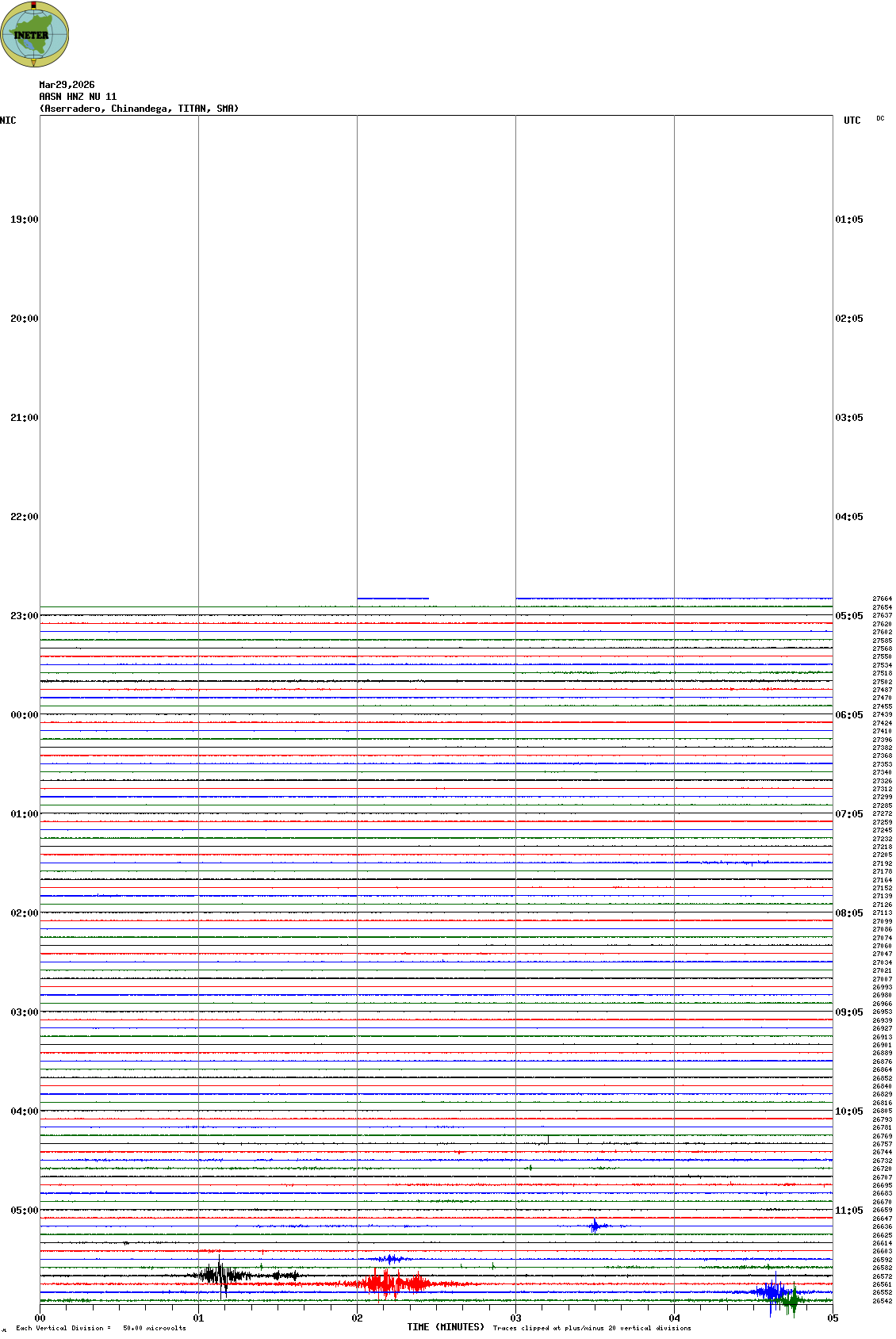Viewport: 896px width, 1339px height.
Task: Click the 11:05 UTC time label
Action: 849,1211
